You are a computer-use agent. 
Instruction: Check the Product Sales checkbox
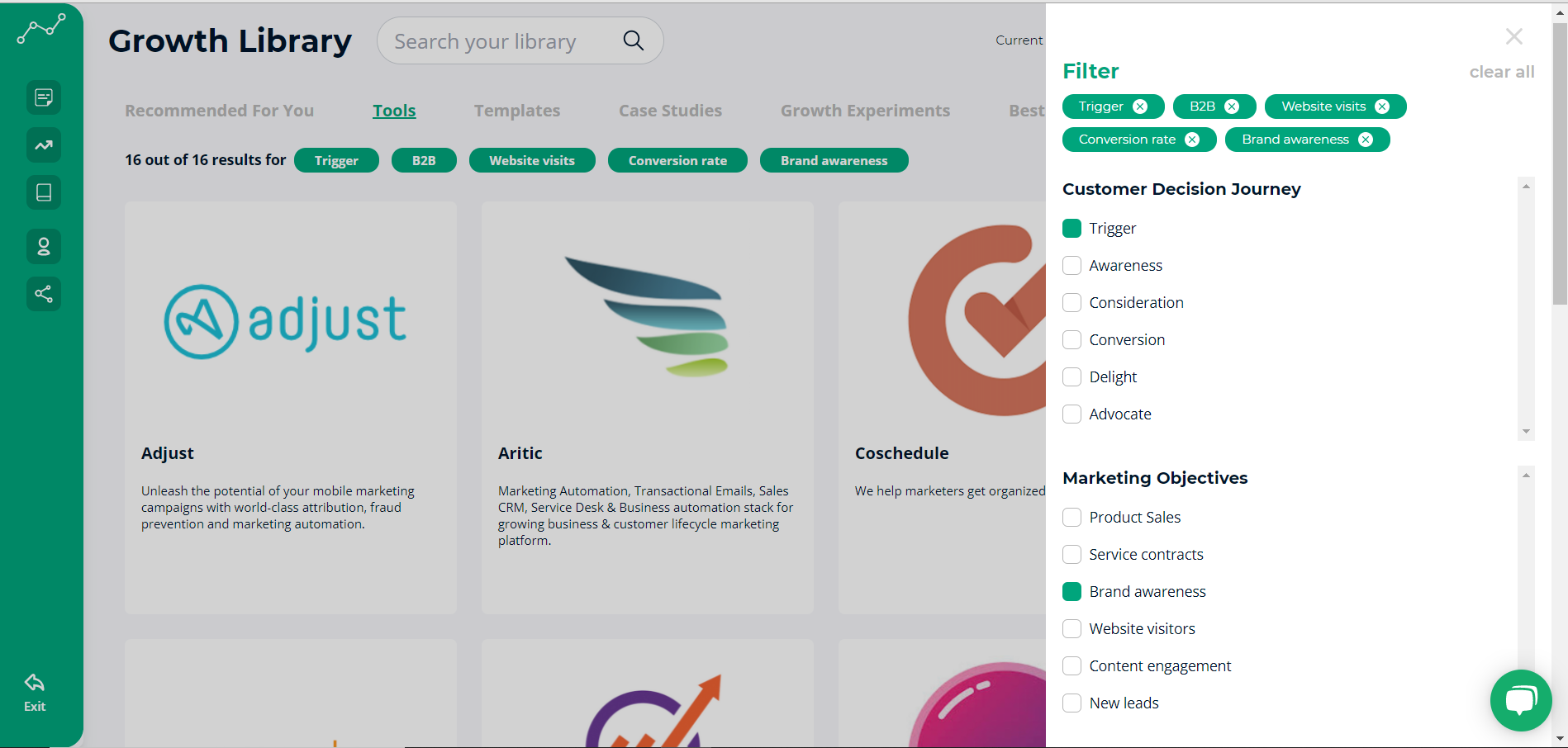1072,518
